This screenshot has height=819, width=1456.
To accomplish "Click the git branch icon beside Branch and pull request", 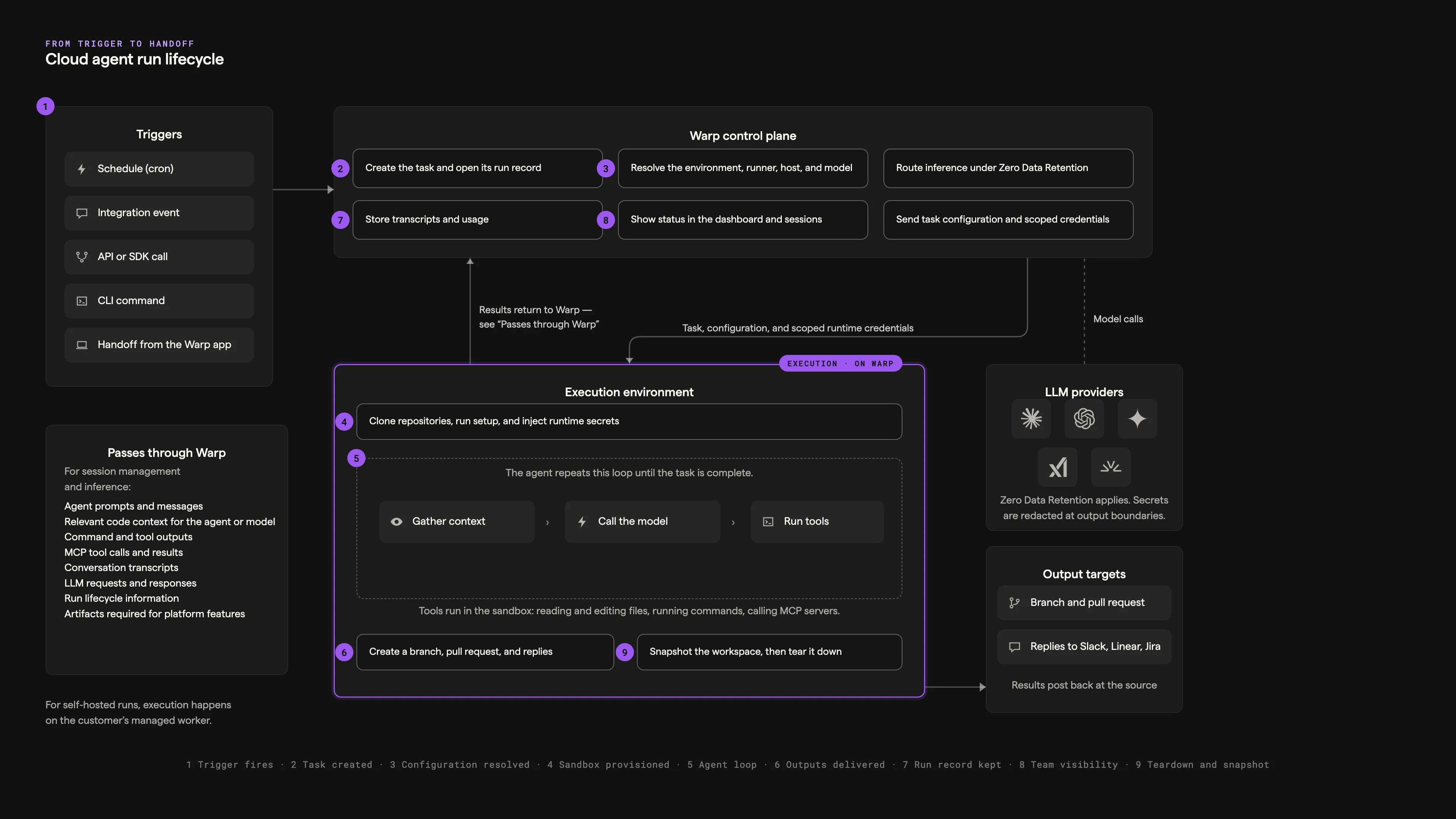I will coord(1014,603).
